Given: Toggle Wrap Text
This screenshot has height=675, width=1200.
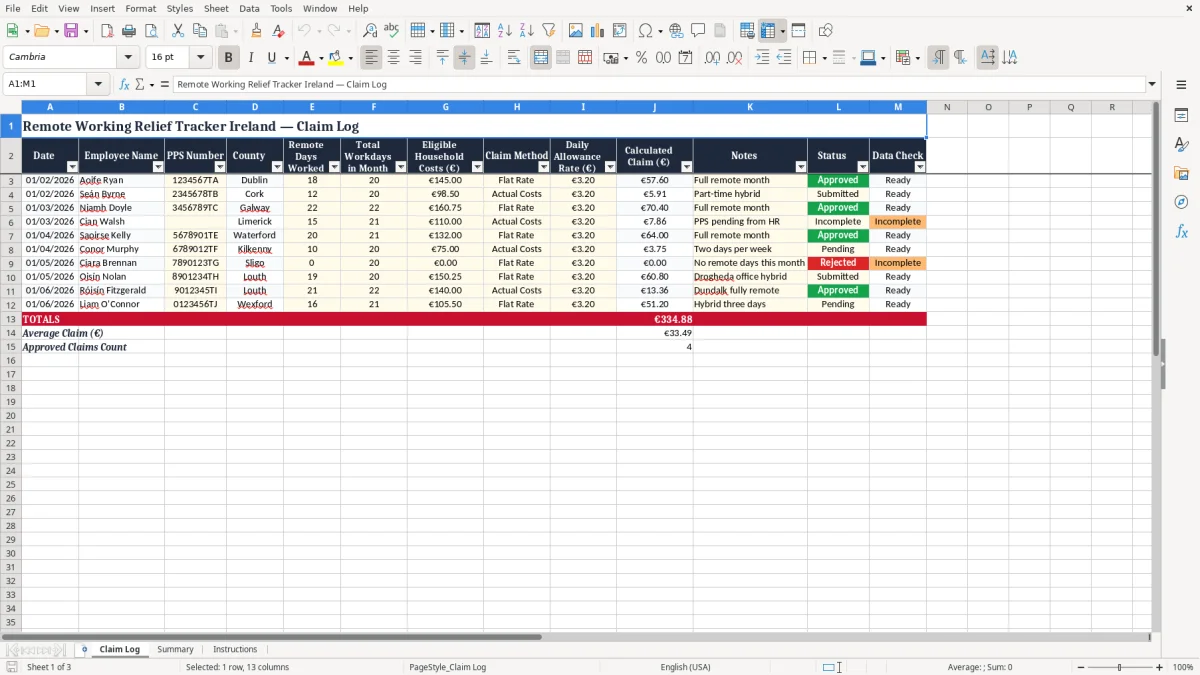Looking at the screenshot, I should pyautogui.click(x=514, y=58).
